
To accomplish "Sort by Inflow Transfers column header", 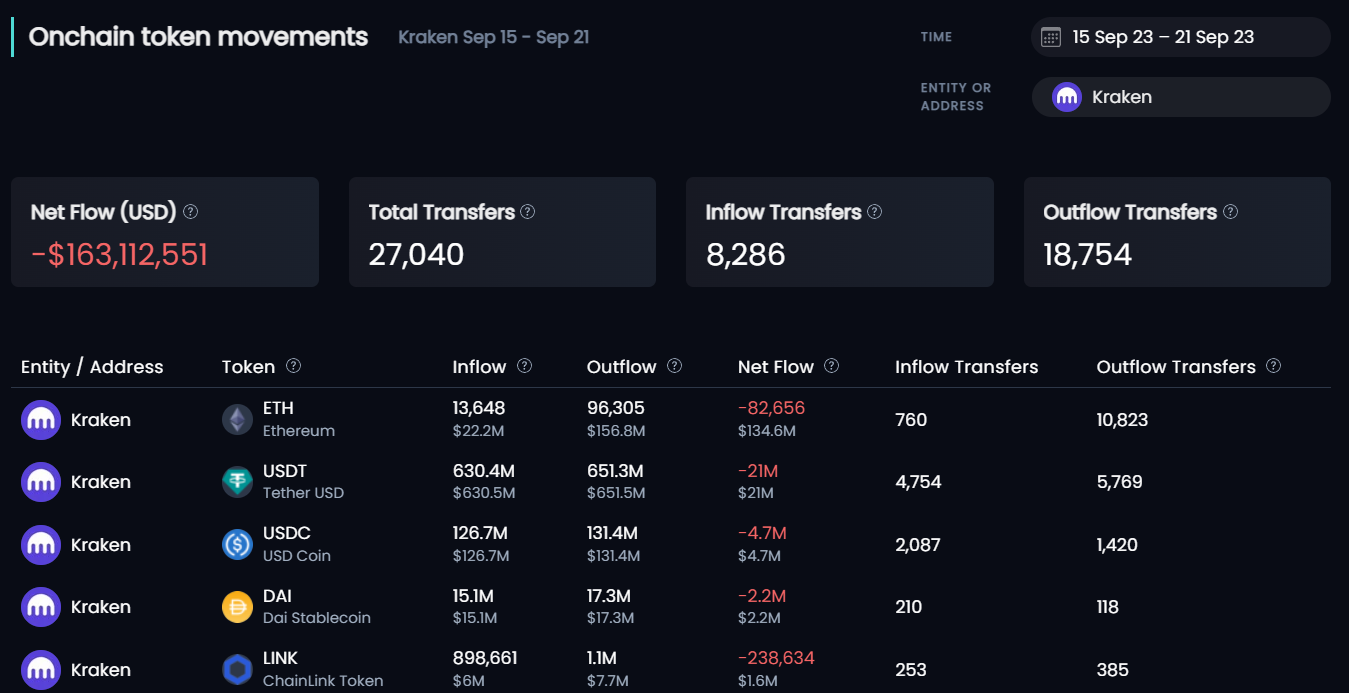I will point(966,367).
